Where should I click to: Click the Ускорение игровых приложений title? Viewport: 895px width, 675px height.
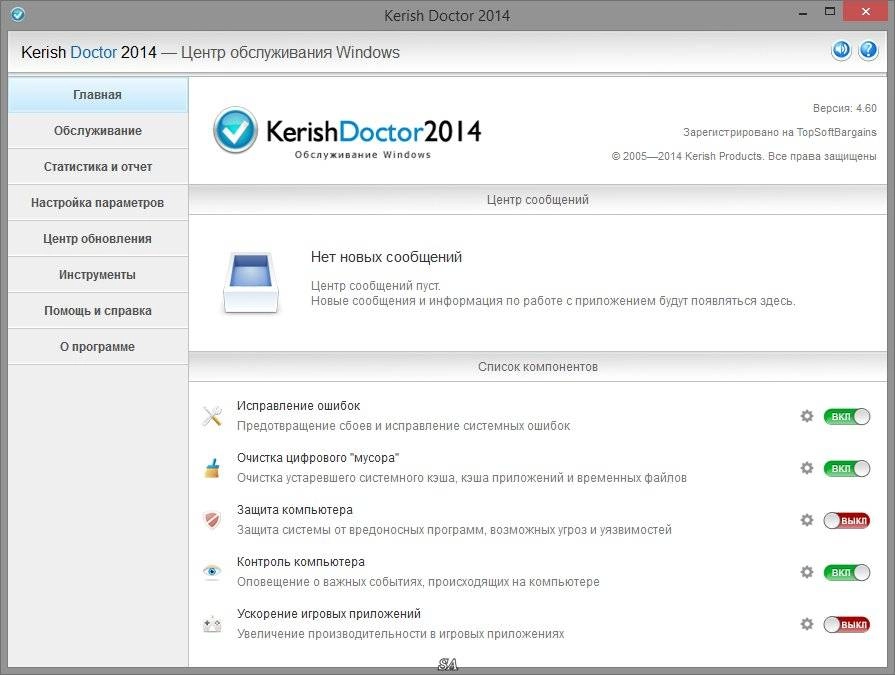(329, 613)
